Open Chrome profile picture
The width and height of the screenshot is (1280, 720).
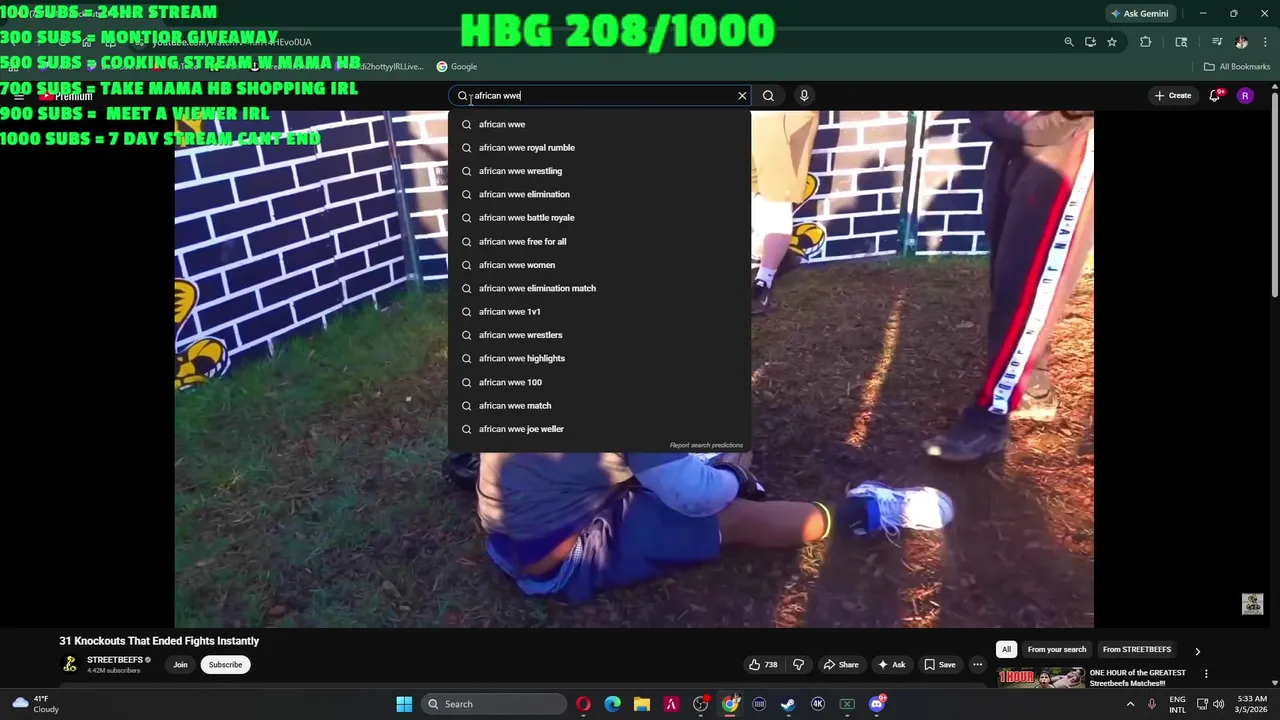coord(1241,42)
